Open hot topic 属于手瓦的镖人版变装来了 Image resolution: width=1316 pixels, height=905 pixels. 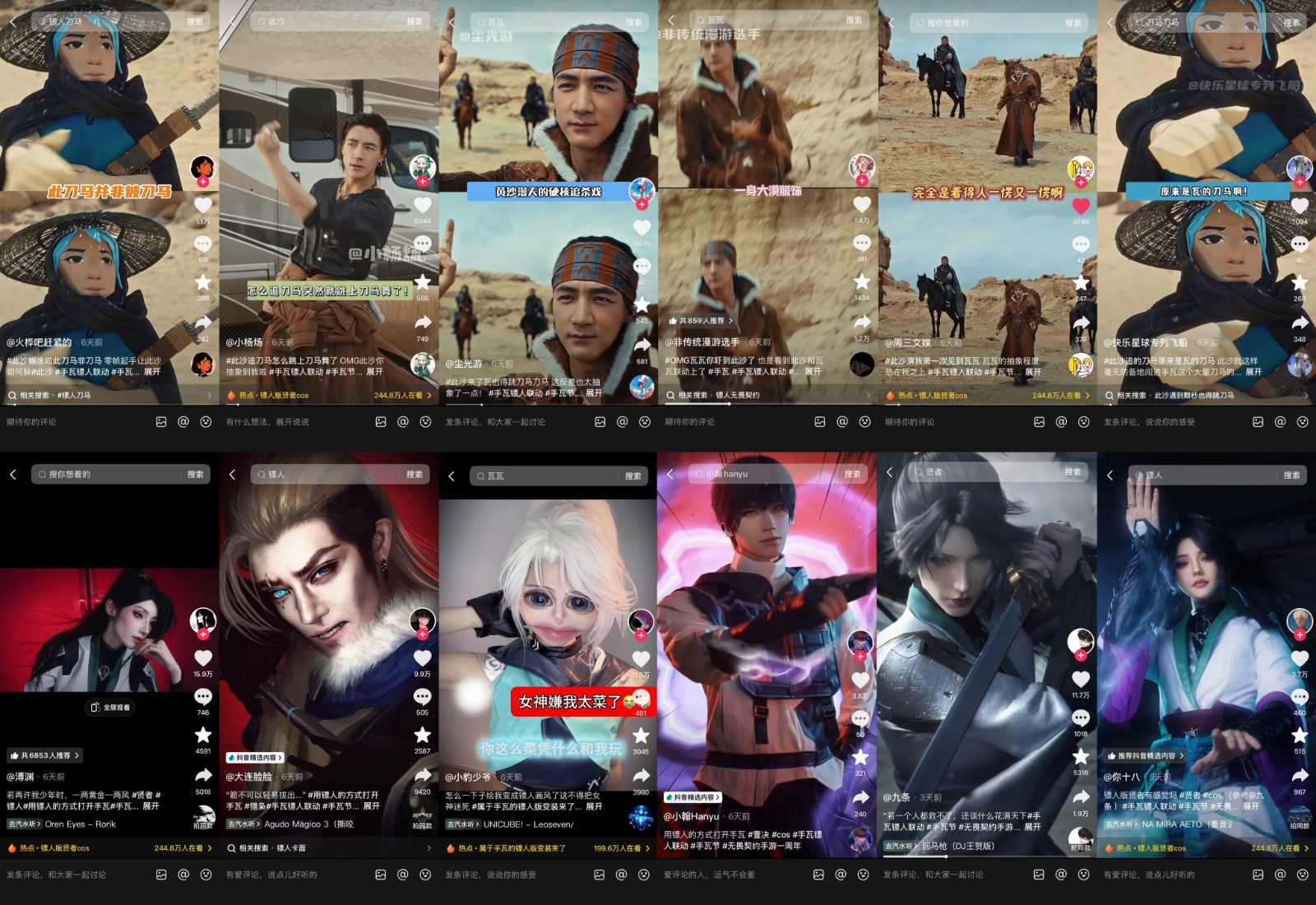coord(548,848)
